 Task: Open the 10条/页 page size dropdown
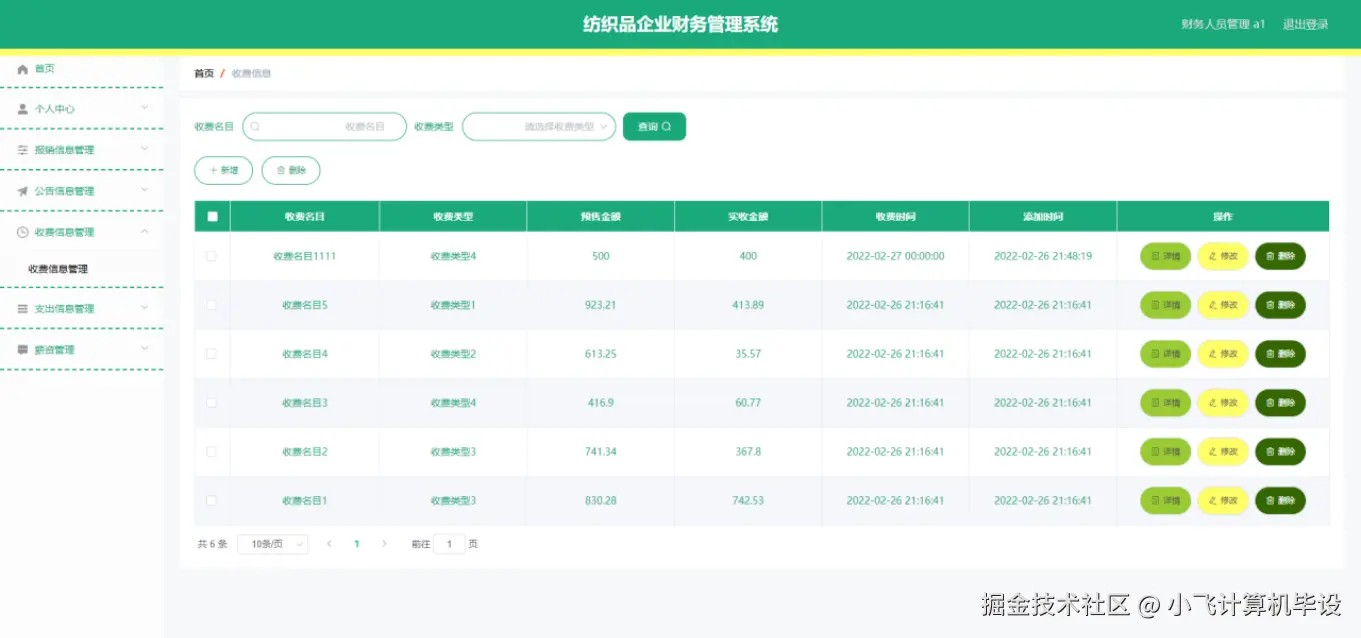pyautogui.click(x=273, y=544)
